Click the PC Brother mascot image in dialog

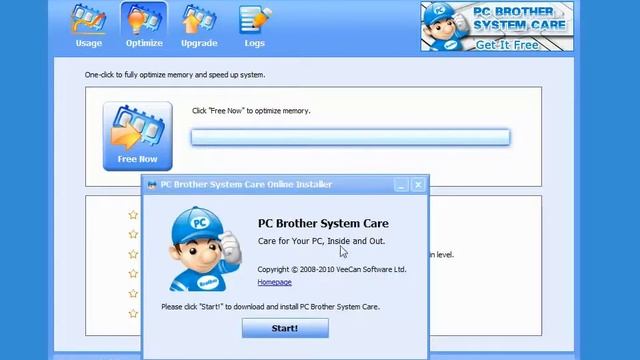[205, 249]
